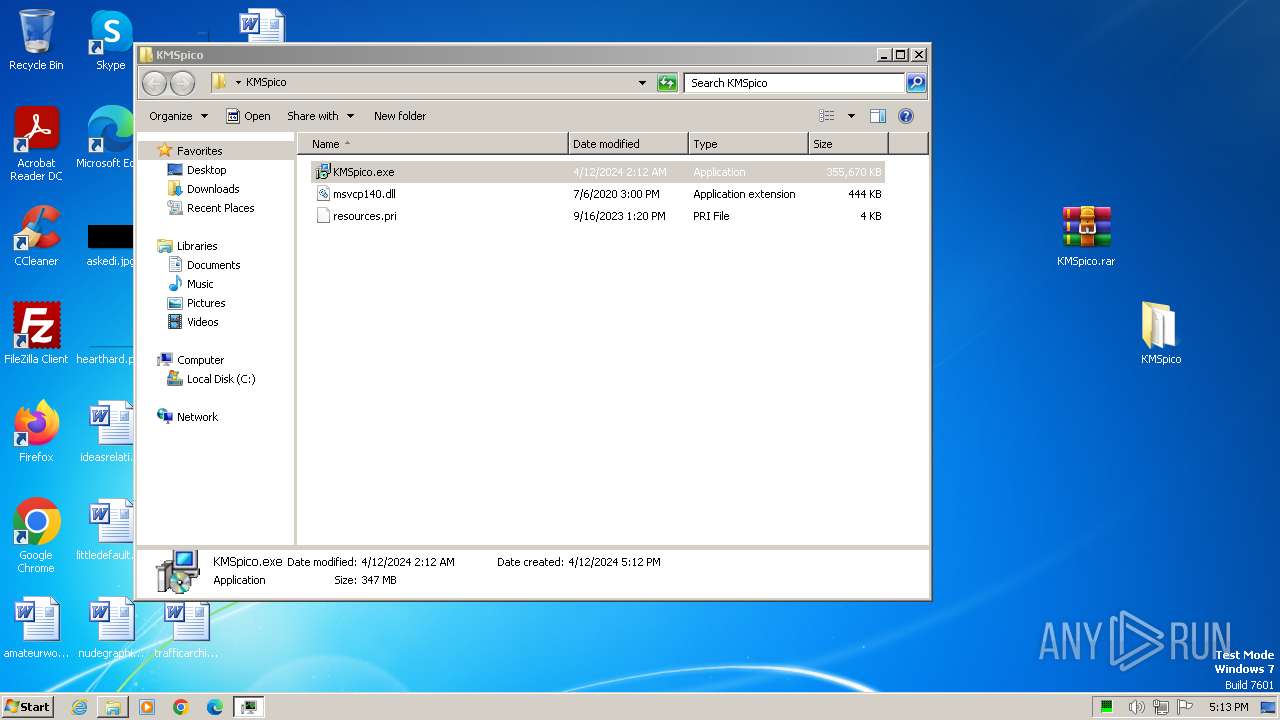Select the KMSpico.exe file icon
The image size is (1280, 720).
[x=323, y=172]
